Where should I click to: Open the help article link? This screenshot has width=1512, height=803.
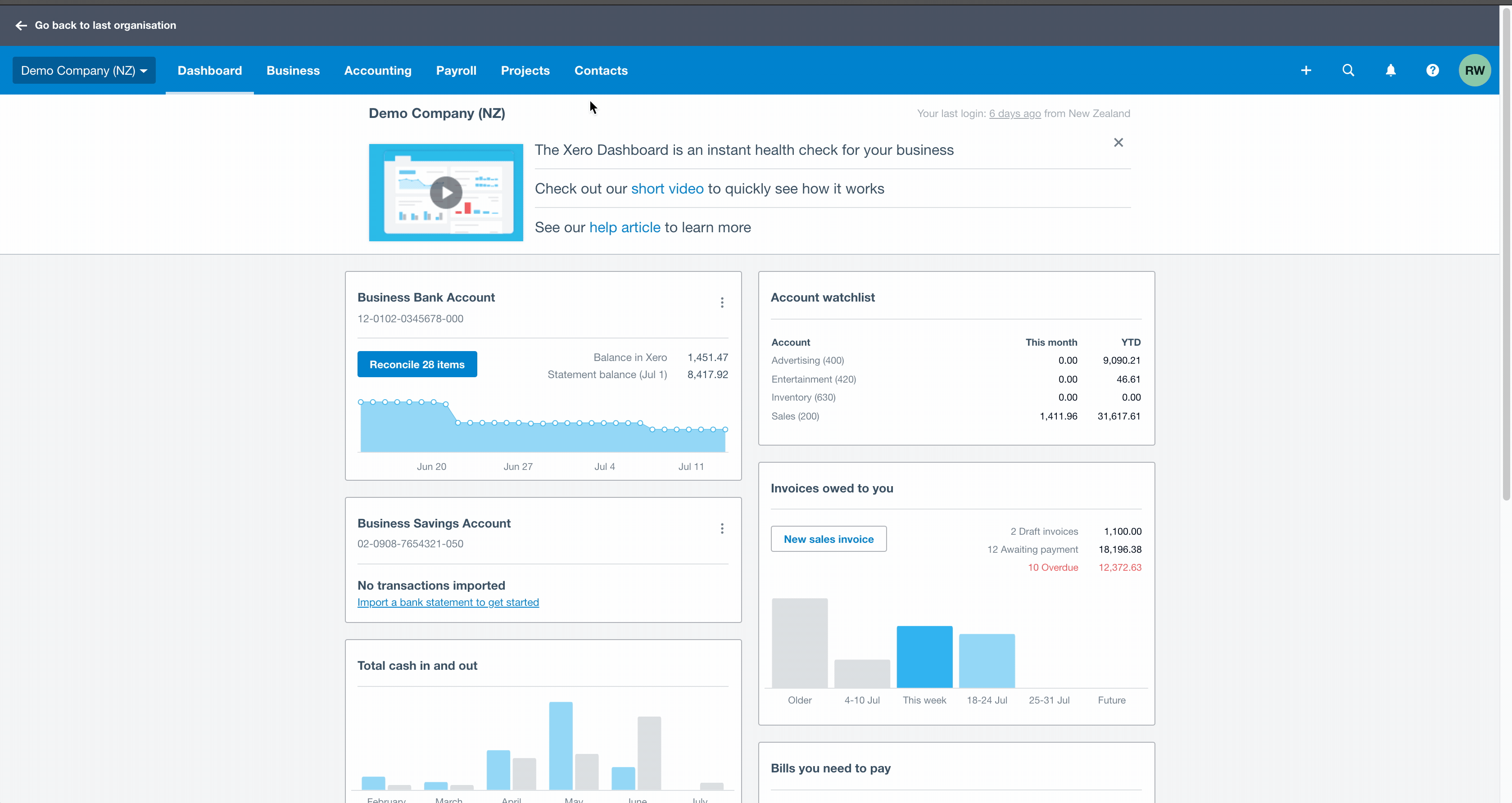[625, 227]
